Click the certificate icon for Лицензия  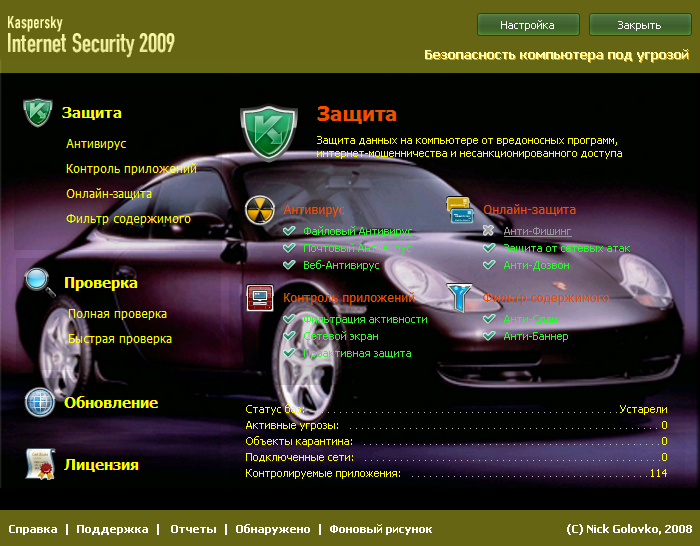pyautogui.click(x=40, y=464)
